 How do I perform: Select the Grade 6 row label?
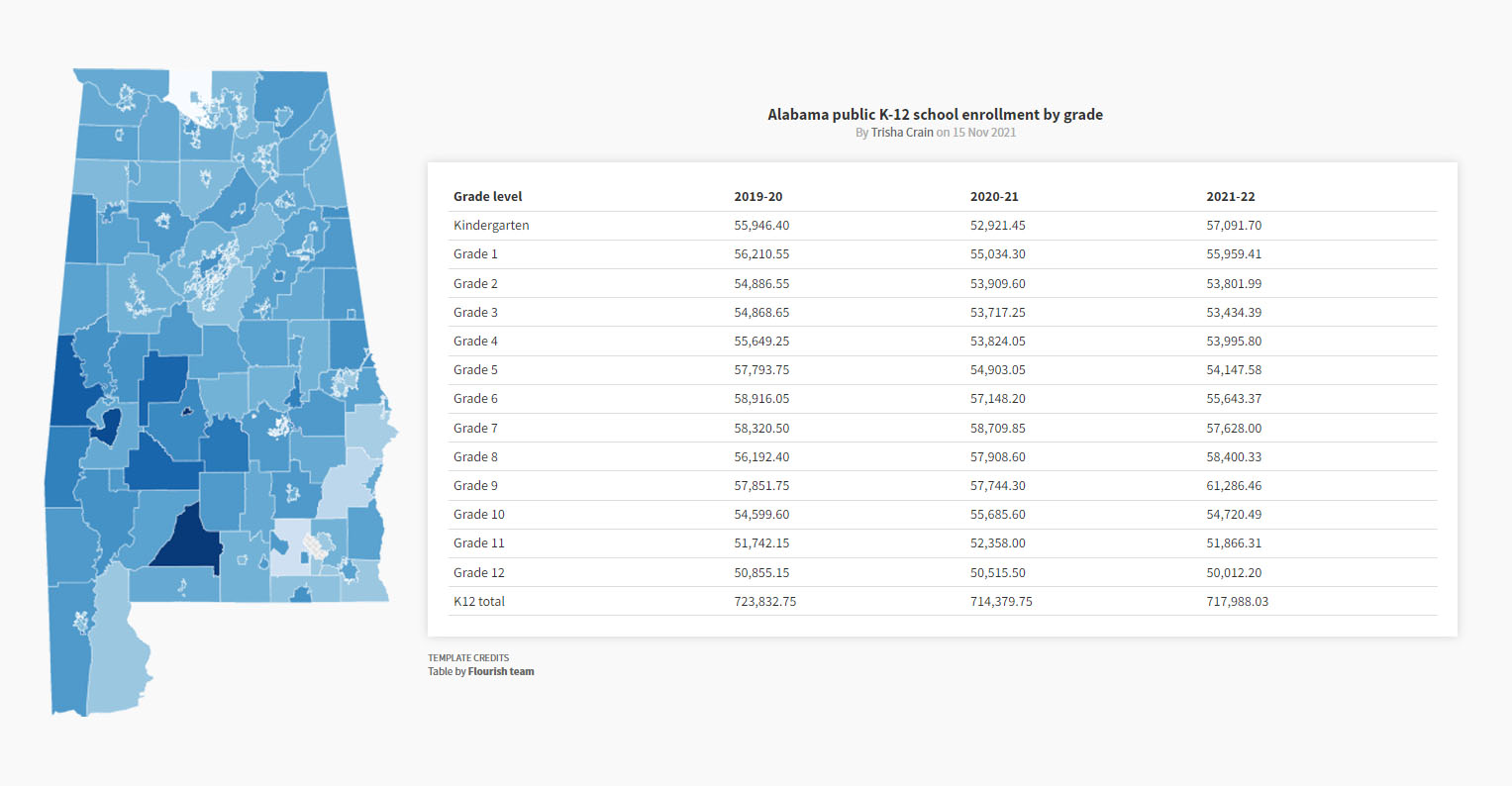[x=475, y=399]
